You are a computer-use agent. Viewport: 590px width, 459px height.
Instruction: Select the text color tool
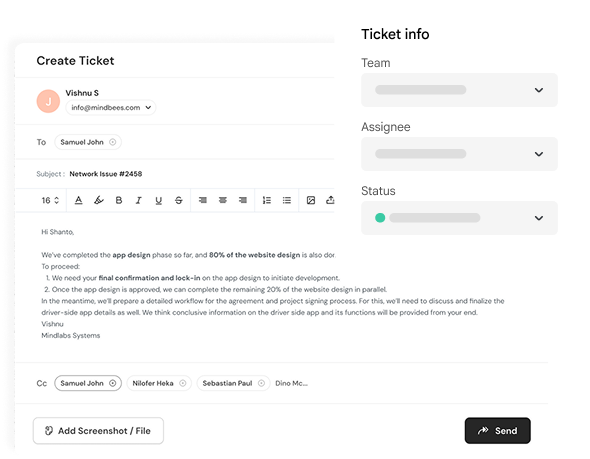pyautogui.click(x=78, y=200)
